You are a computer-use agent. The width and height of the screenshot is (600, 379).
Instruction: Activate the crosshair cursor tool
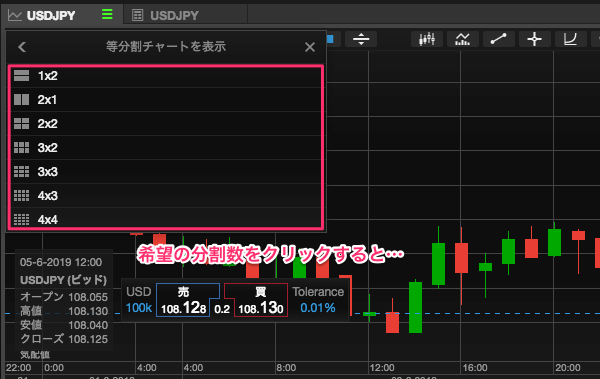pos(535,39)
